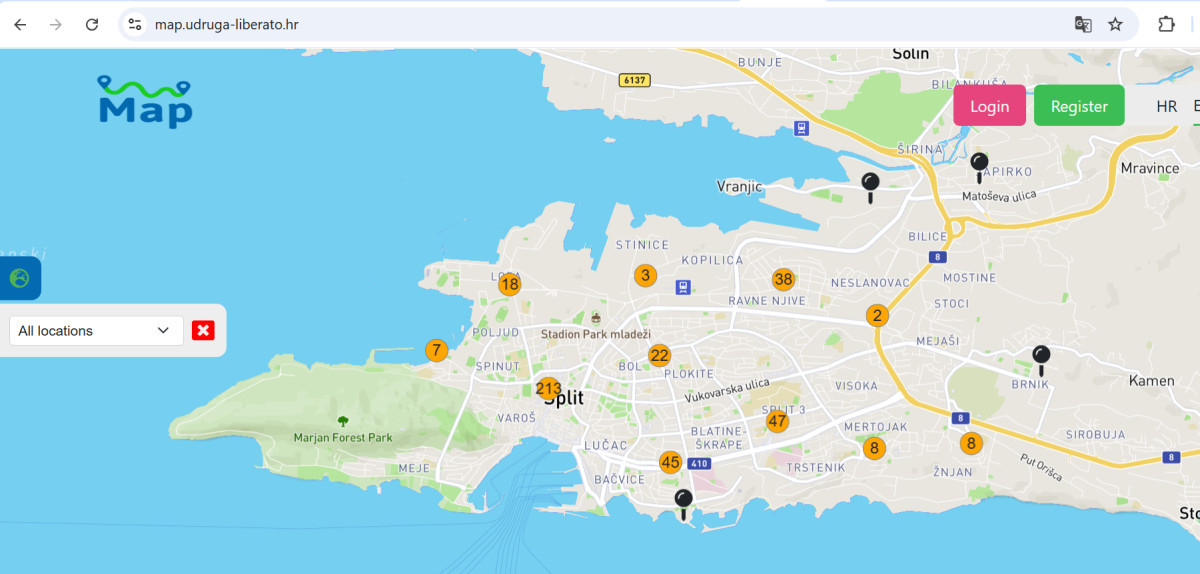Screen dimensions: 1200x574
Task: Click the black location pin near Brnik
Action: tap(1041, 357)
